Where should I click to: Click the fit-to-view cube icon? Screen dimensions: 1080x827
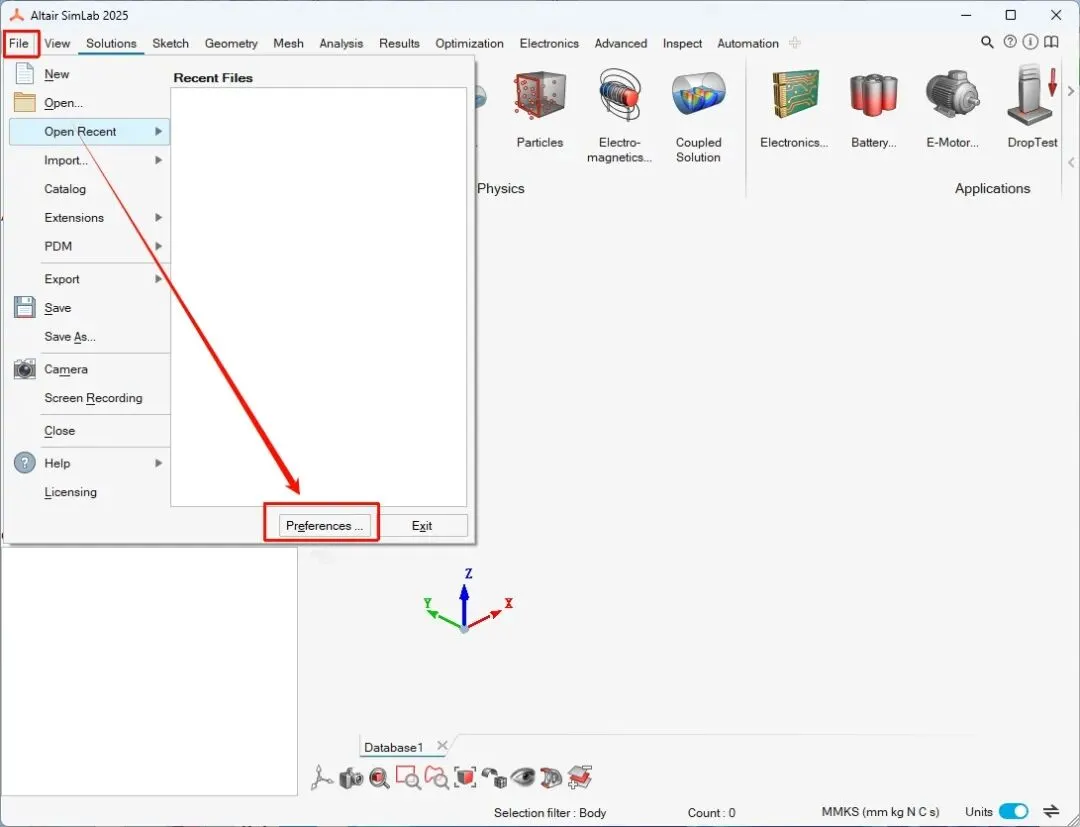click(466, 777)
